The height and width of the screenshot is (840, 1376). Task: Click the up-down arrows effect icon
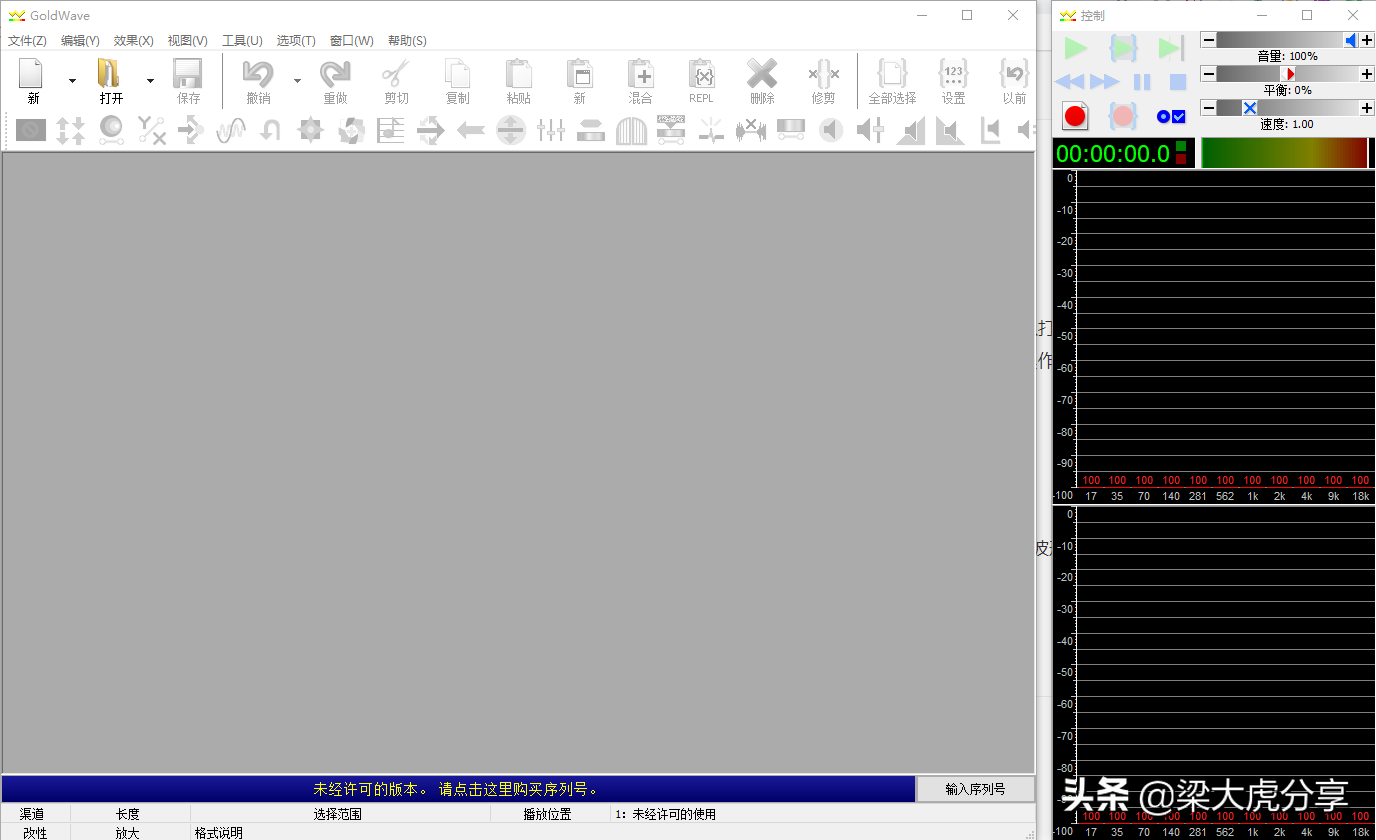[x=71, y=130]
